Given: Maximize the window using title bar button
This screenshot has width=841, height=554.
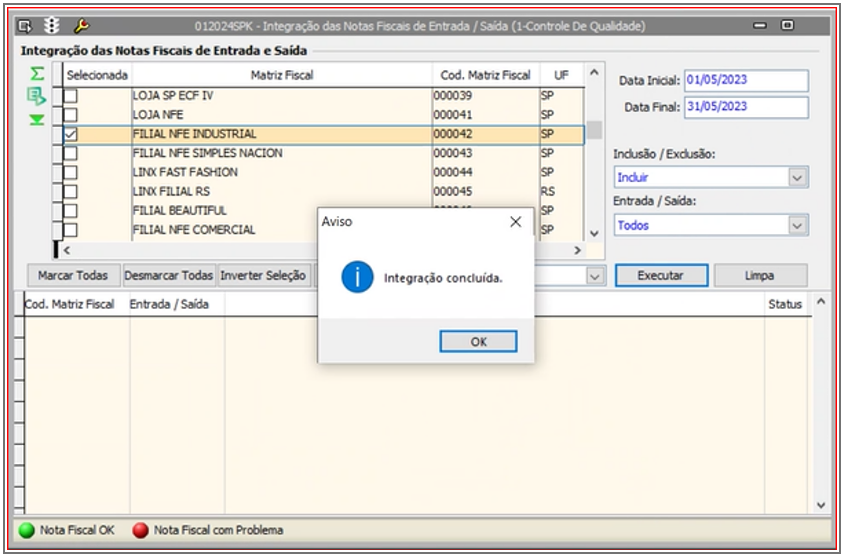Looking at the screenshot, I should pyautogui.click(x=787, y=25).
